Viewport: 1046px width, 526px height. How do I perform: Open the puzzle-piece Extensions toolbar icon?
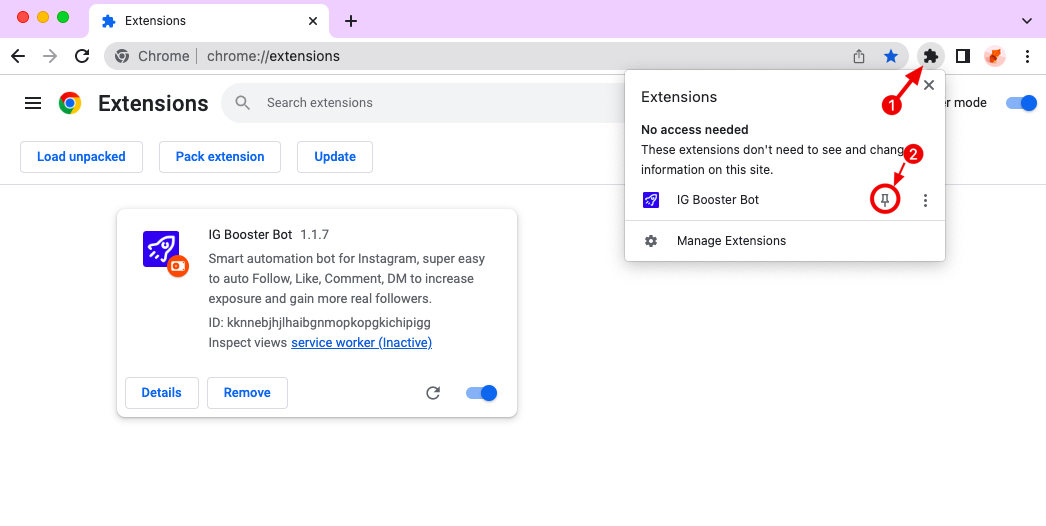click(x=931, y=56)
